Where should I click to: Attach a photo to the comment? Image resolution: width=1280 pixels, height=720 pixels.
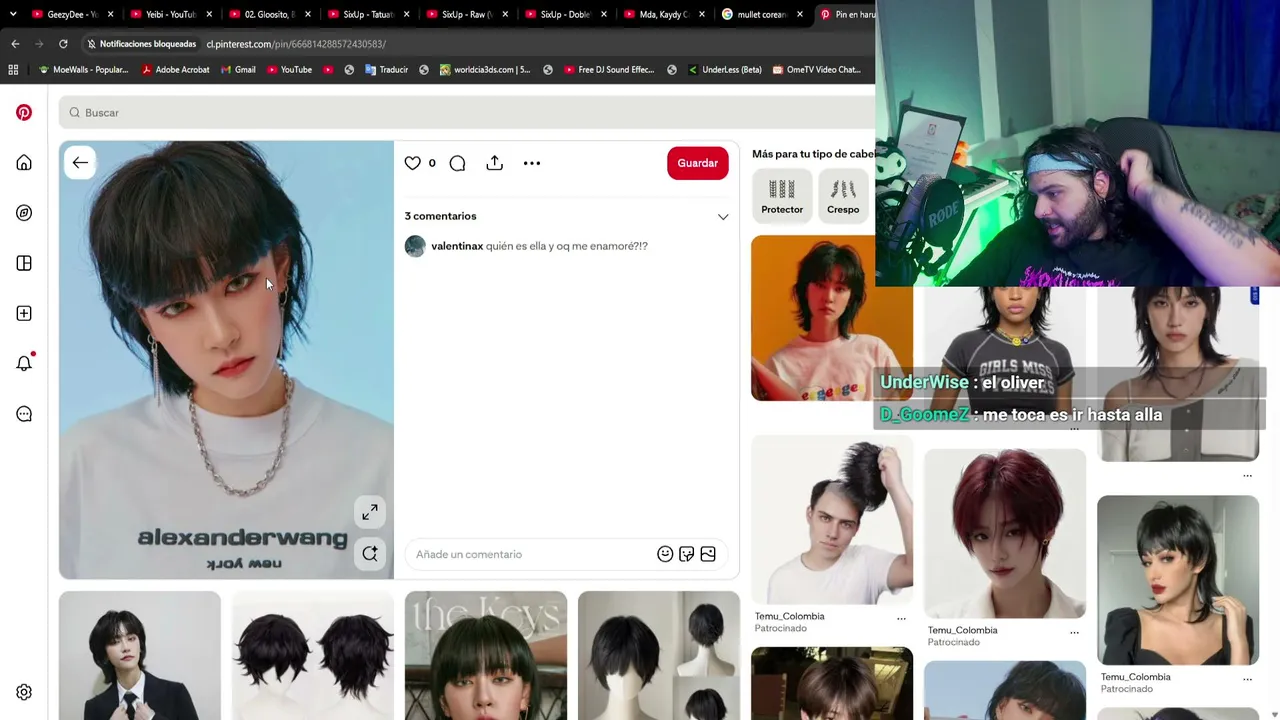(708, 554)
